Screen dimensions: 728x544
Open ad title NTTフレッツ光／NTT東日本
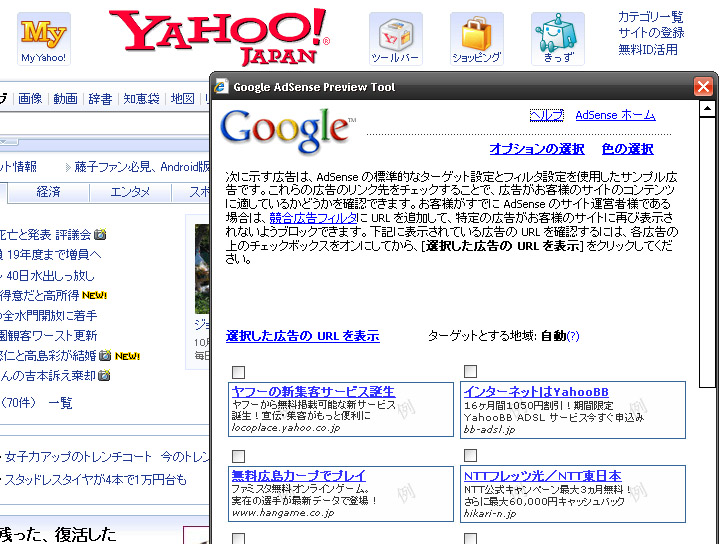click(543, 476)
